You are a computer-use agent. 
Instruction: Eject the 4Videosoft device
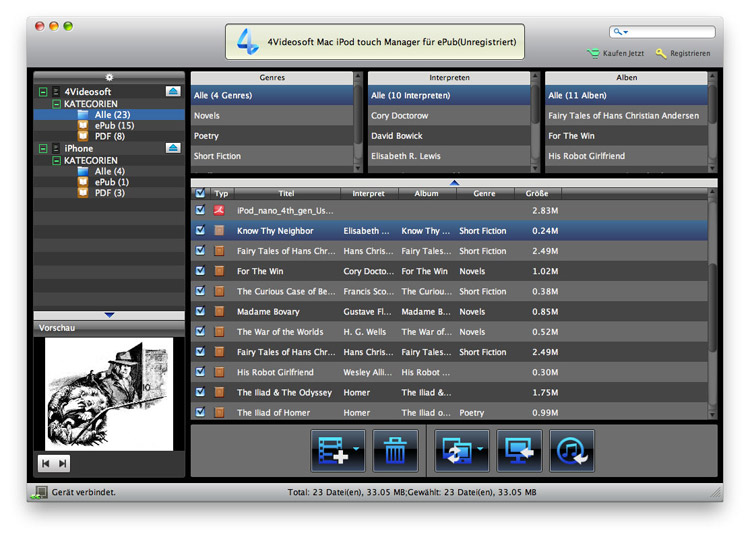(173, 92)
